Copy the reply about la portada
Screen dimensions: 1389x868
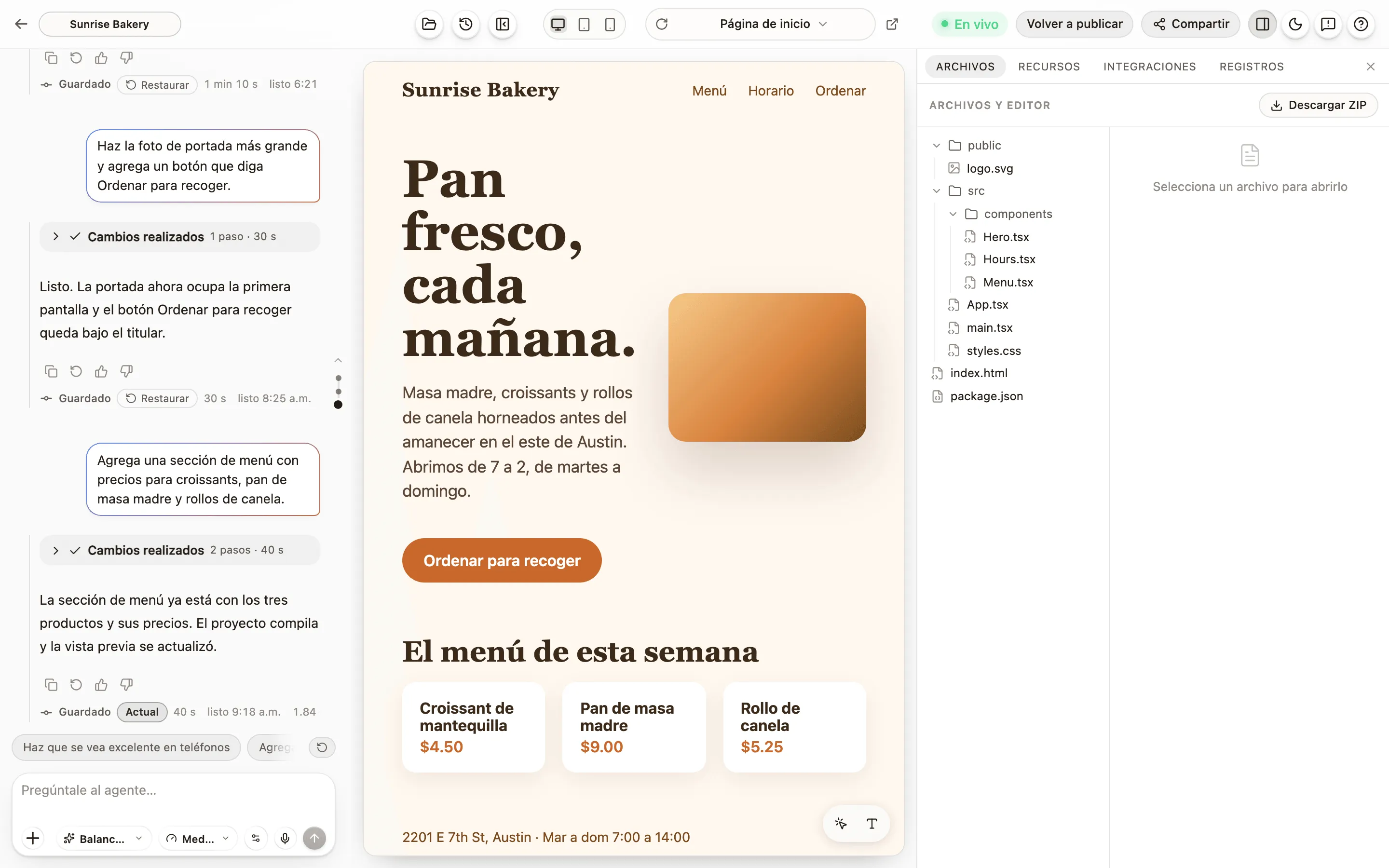pyautogui.click(x=51, y=371)
